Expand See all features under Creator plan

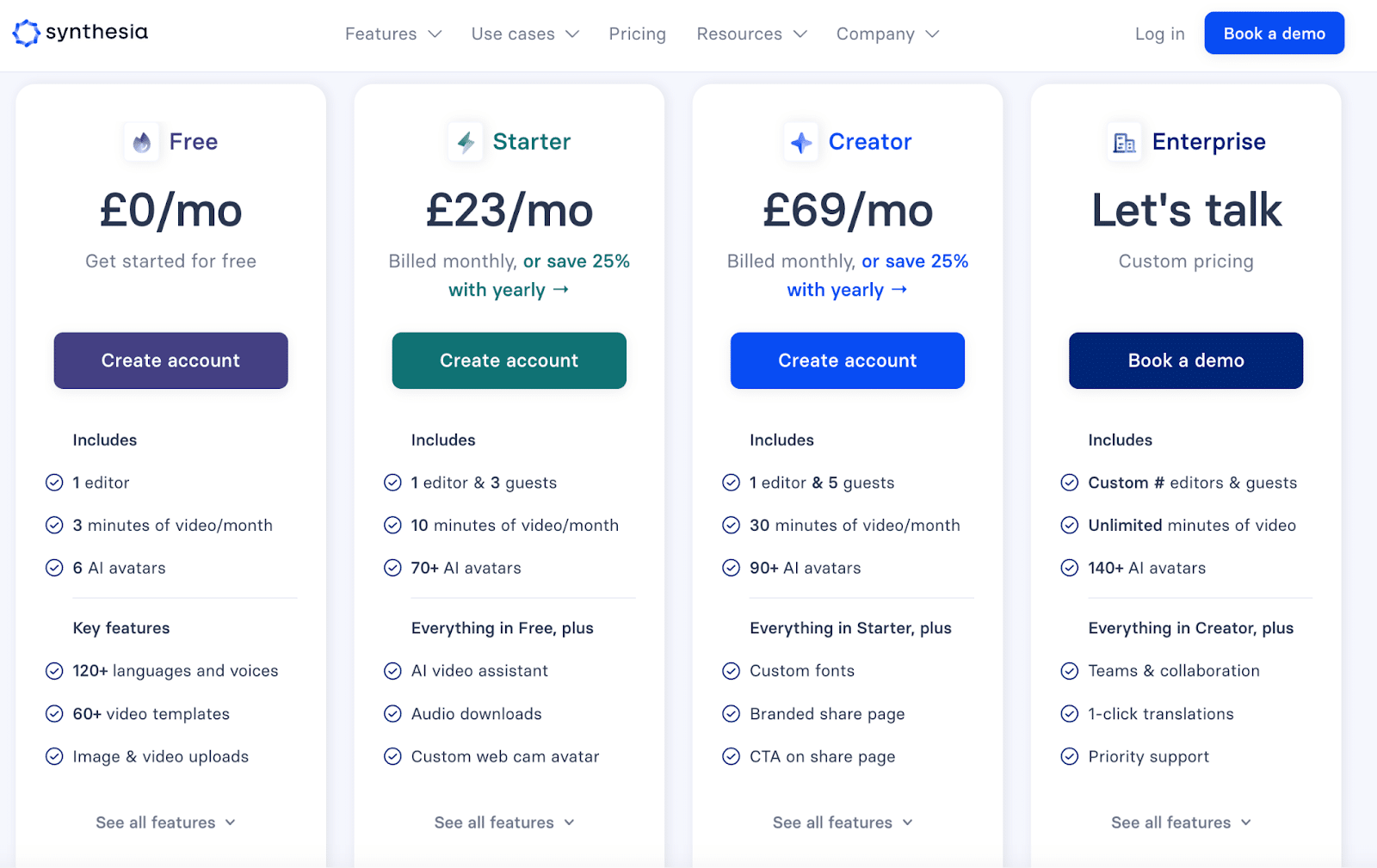pos(843,822)
